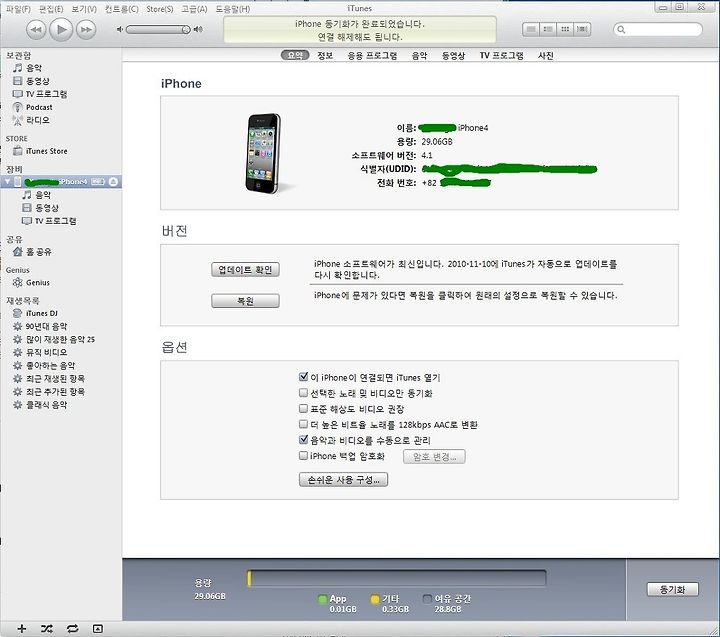Click the low-volume speaker icon
This screenshot has width=720, height=637.
[x=119, y=29]
